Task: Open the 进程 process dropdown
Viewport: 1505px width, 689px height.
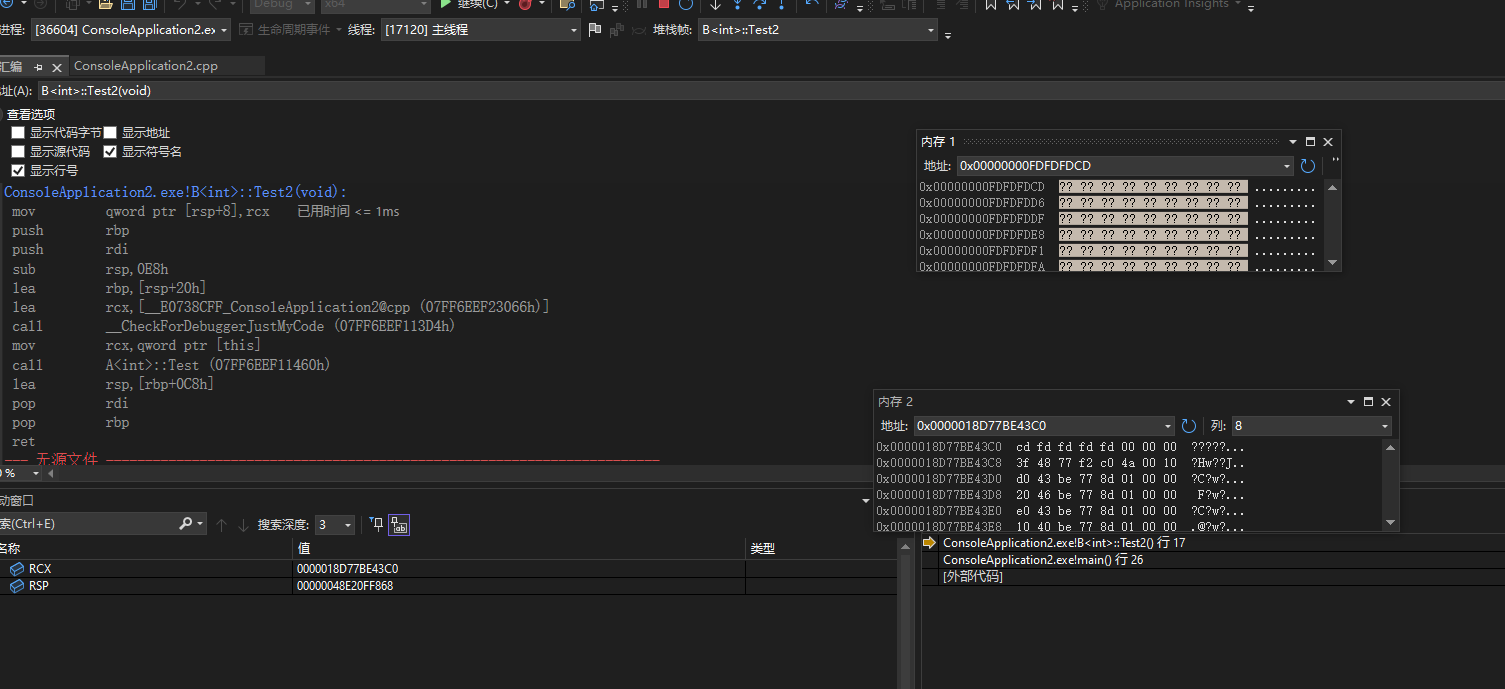Action: click(131, 30)
